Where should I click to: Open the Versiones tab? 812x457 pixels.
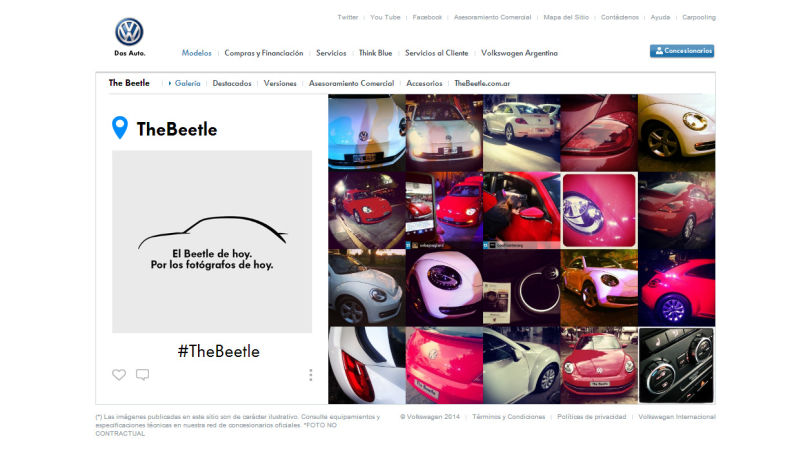tap(280, 83)
